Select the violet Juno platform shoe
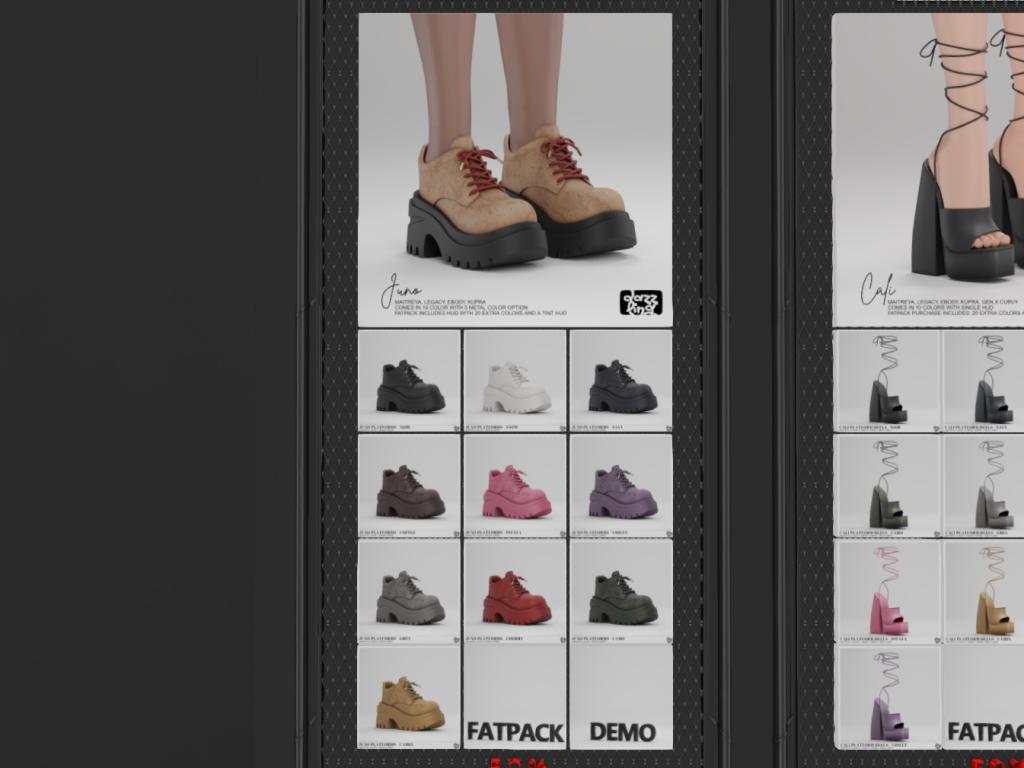The height and width of the screenshot is (768, 1024). pyautogui.click(x=621, y=486)
